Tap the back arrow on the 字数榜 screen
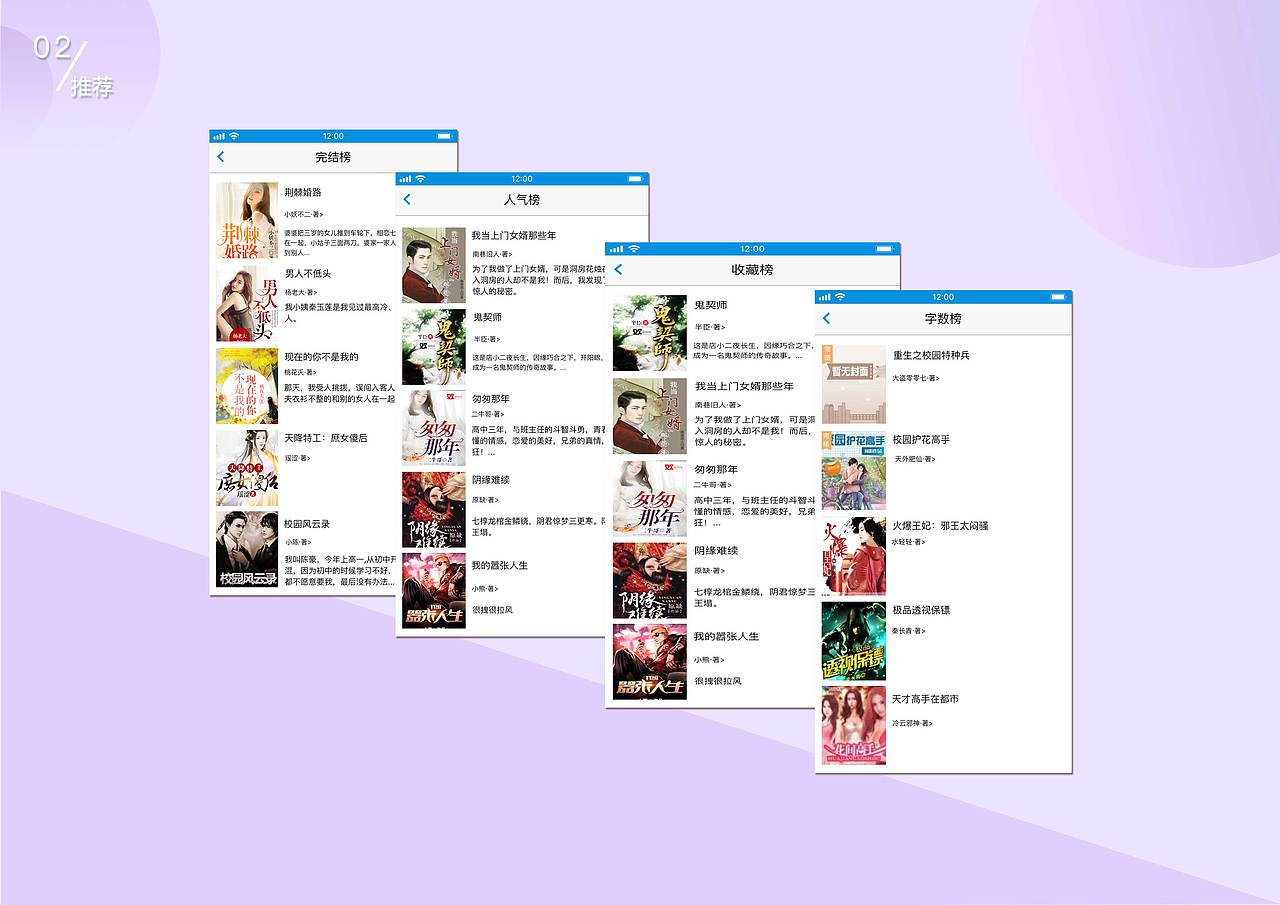 [x=826, y=317]
